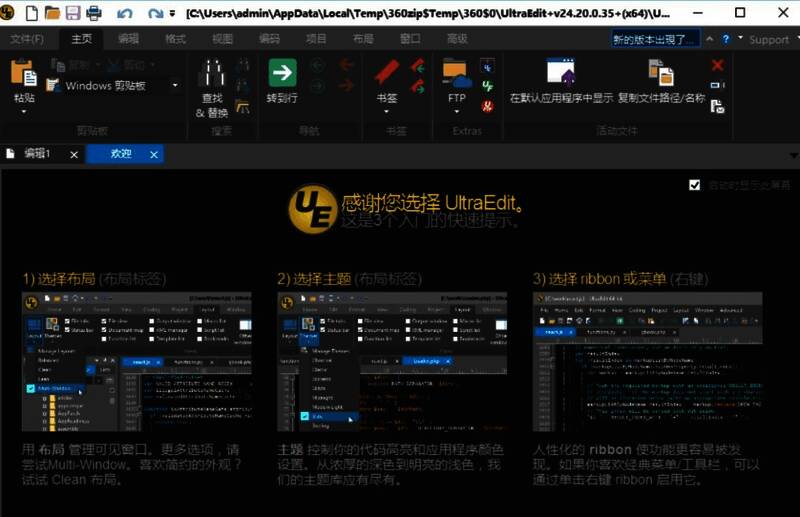The image size is (800, 517).
Task: Select the 编辑1 document tab
Action: 37,154
